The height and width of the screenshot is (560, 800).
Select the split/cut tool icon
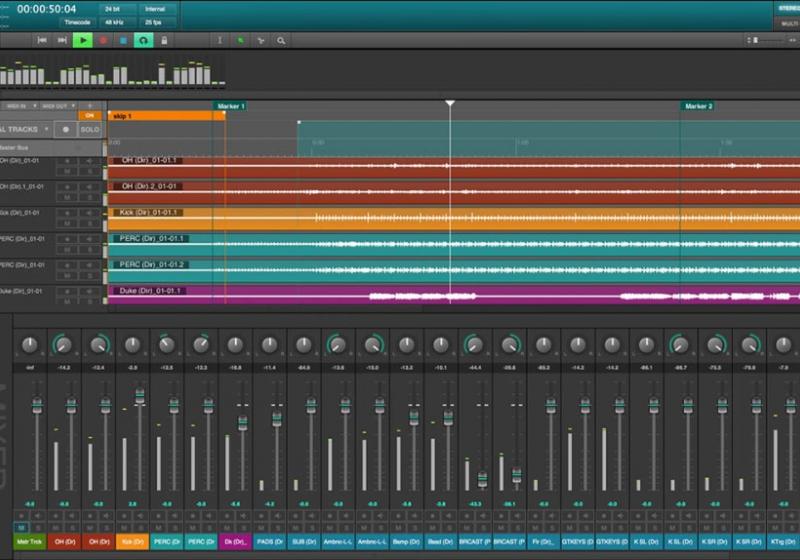point(261,40)
